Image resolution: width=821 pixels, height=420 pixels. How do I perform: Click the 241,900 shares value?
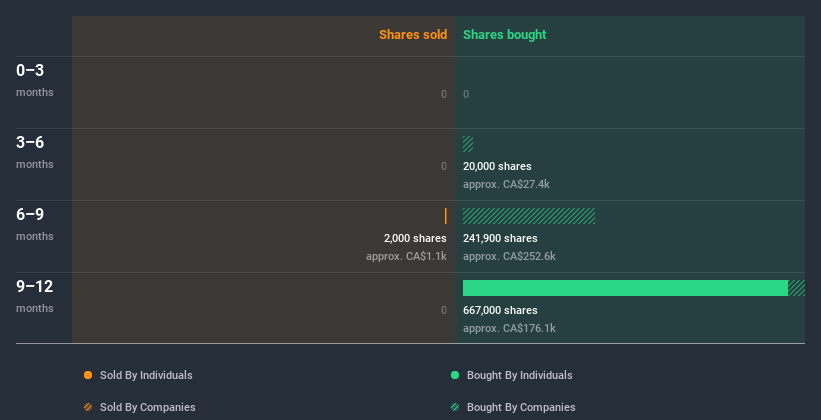(500, 238)
